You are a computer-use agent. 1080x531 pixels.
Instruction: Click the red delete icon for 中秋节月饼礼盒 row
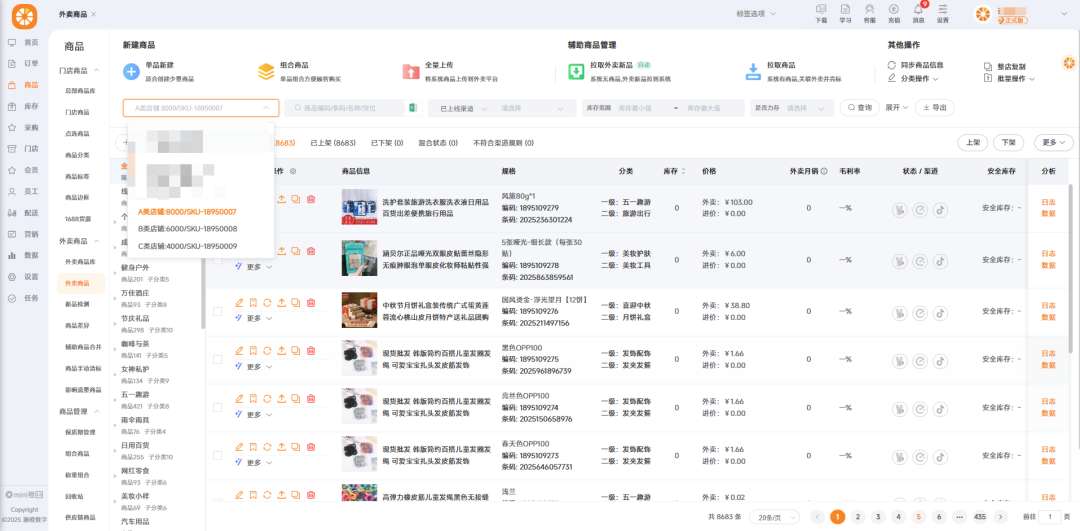click(311, 303)
